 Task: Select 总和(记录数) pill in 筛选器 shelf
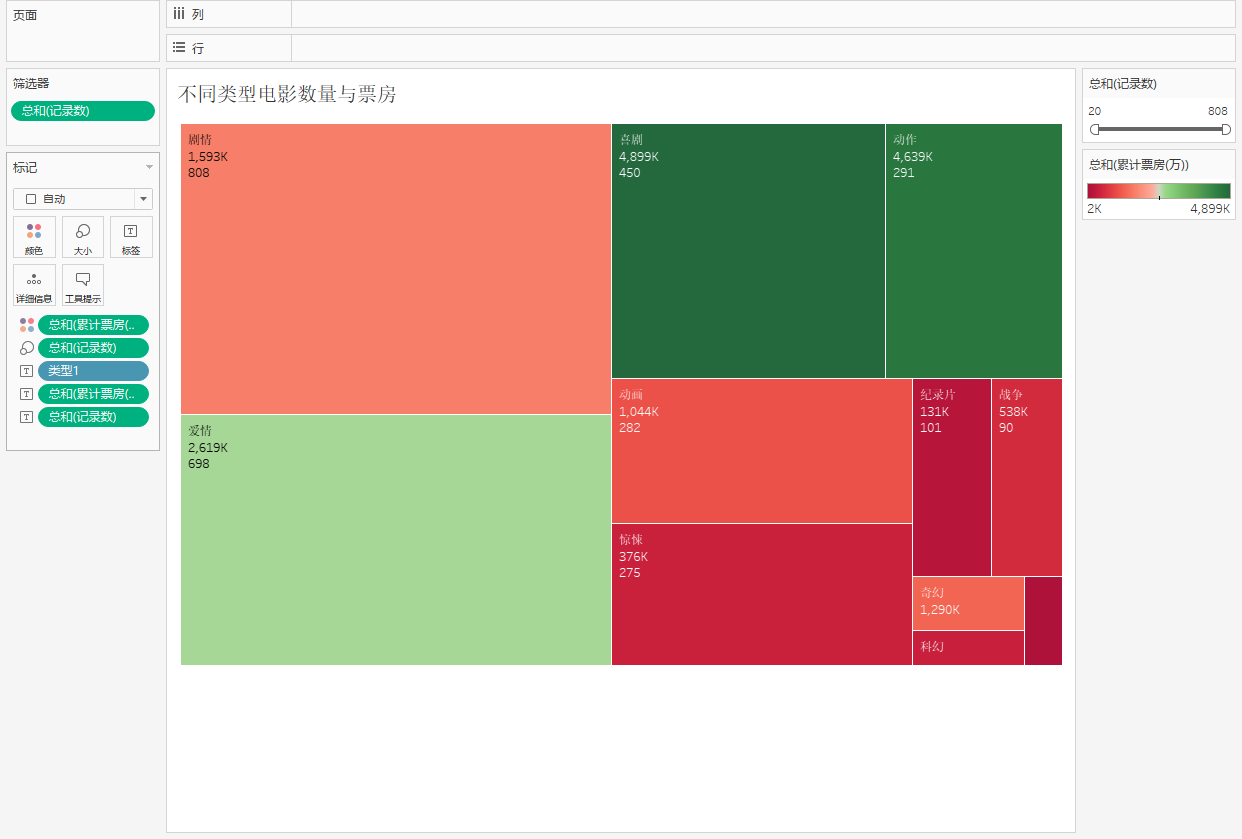tap(83, 111)
